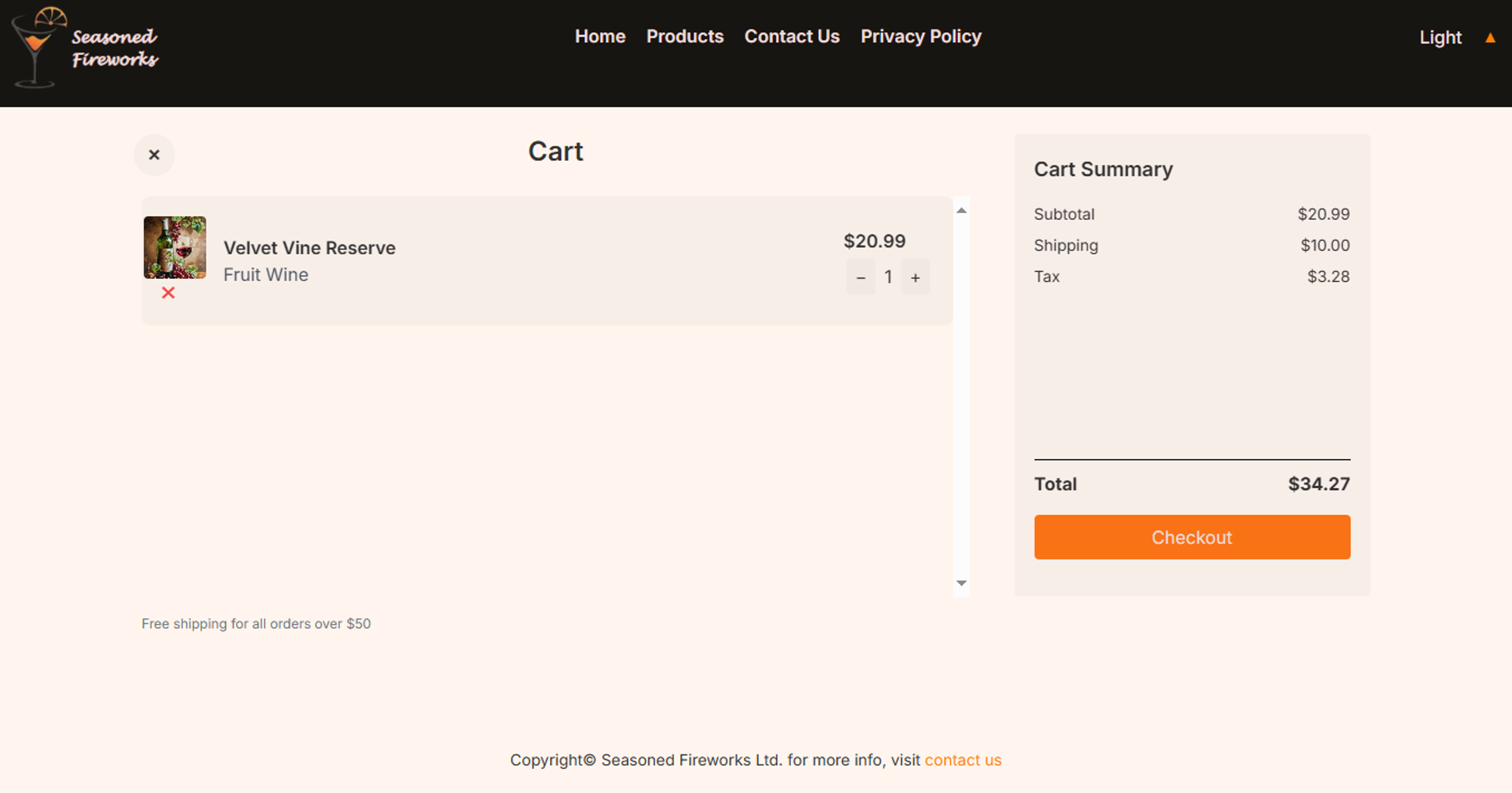Expand the Light theme dropdown arrow
Viewport: 1512px width, 793px height.
point(1490,38)
